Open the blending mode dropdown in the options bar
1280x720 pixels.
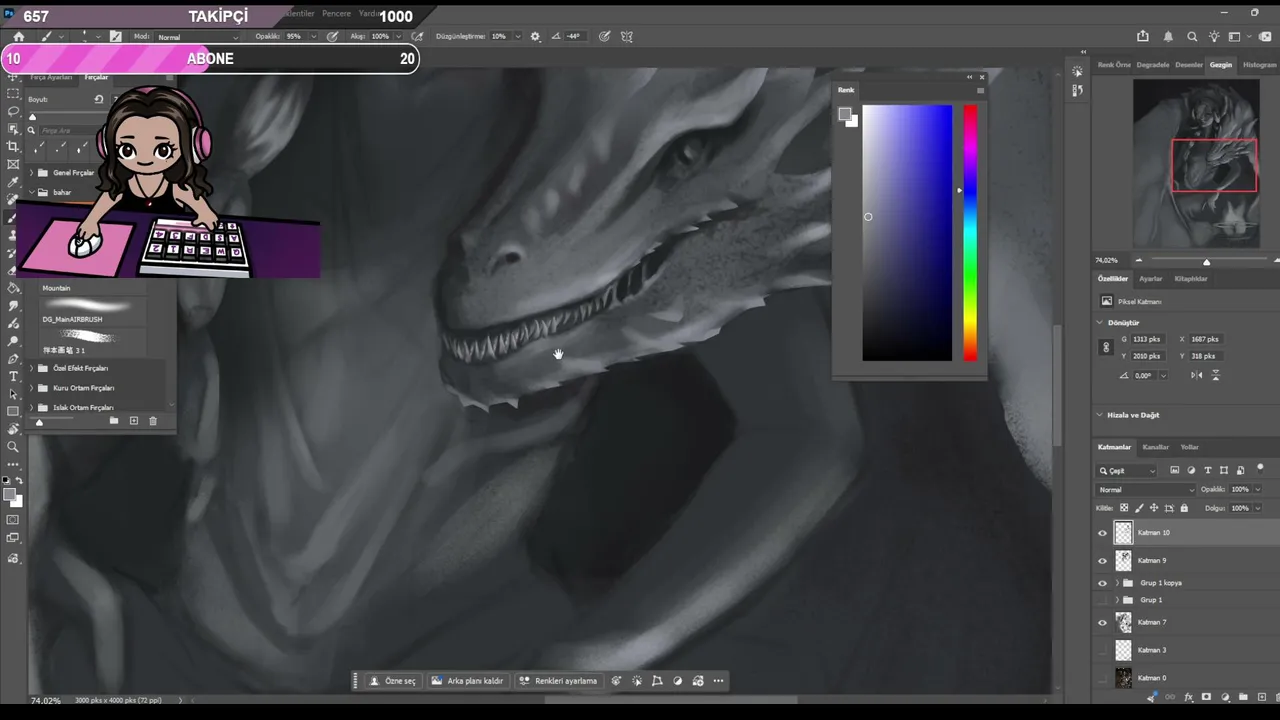pos(199,37)
